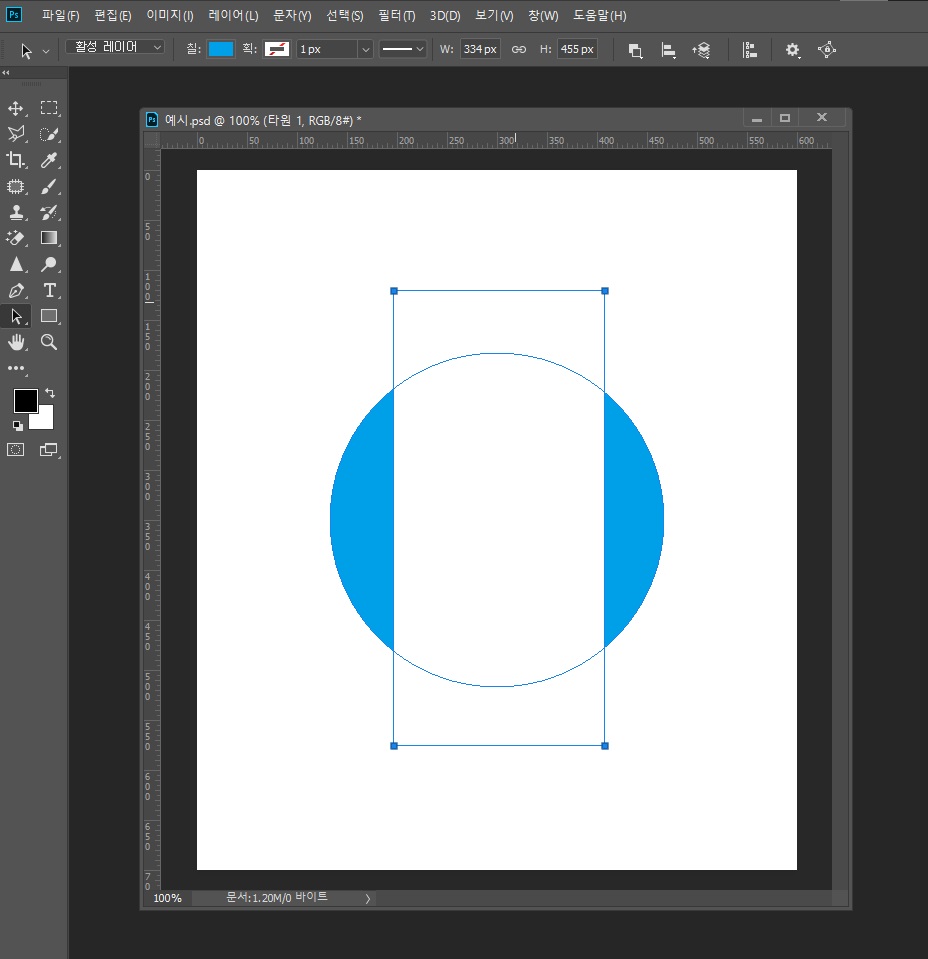Screen dimensions: 928x959
Task: Select the Patch healing tool
Action: point(16,186)
